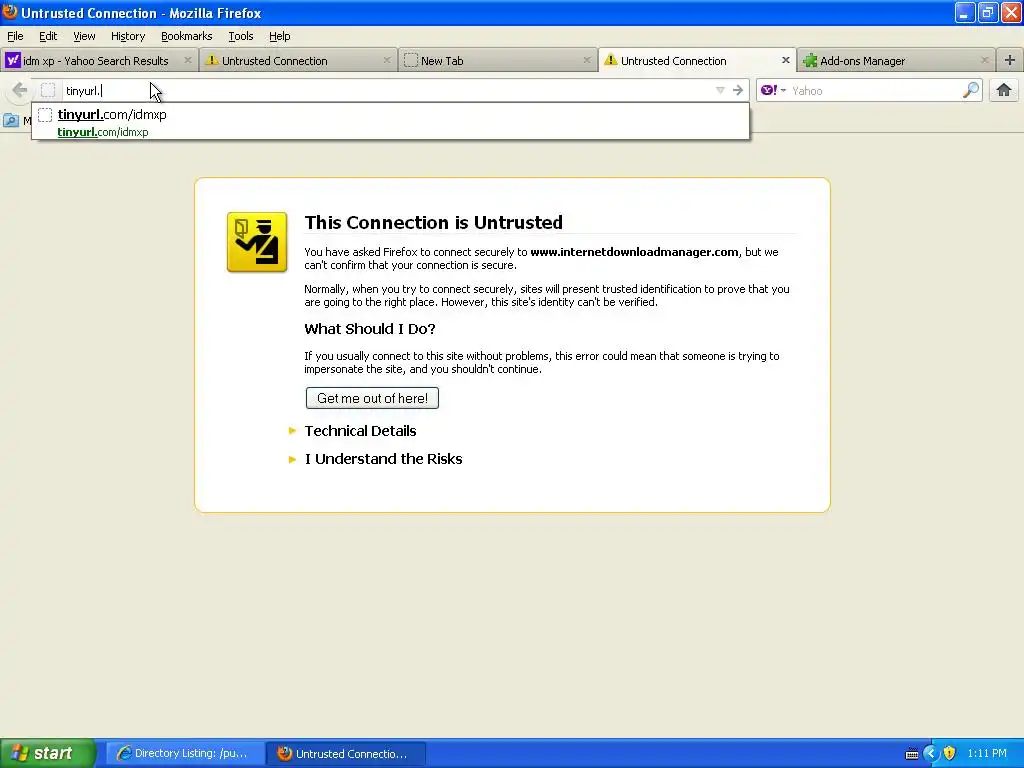The image size is (1024, 768).
Task: Open the Tools menu
Action: (x=240, y=36)
